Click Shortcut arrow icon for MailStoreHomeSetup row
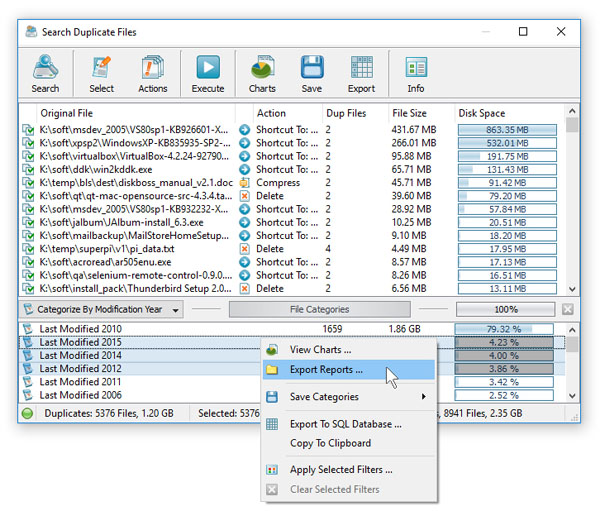Screen dimensions: 600x511 pyautogui.click(x=245, y=236)
